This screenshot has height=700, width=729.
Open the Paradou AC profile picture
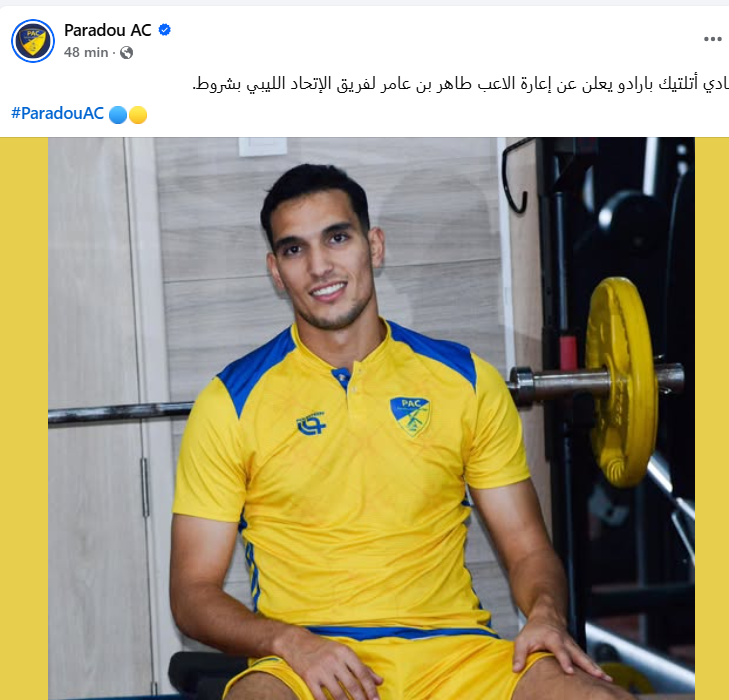click(33, 41)
